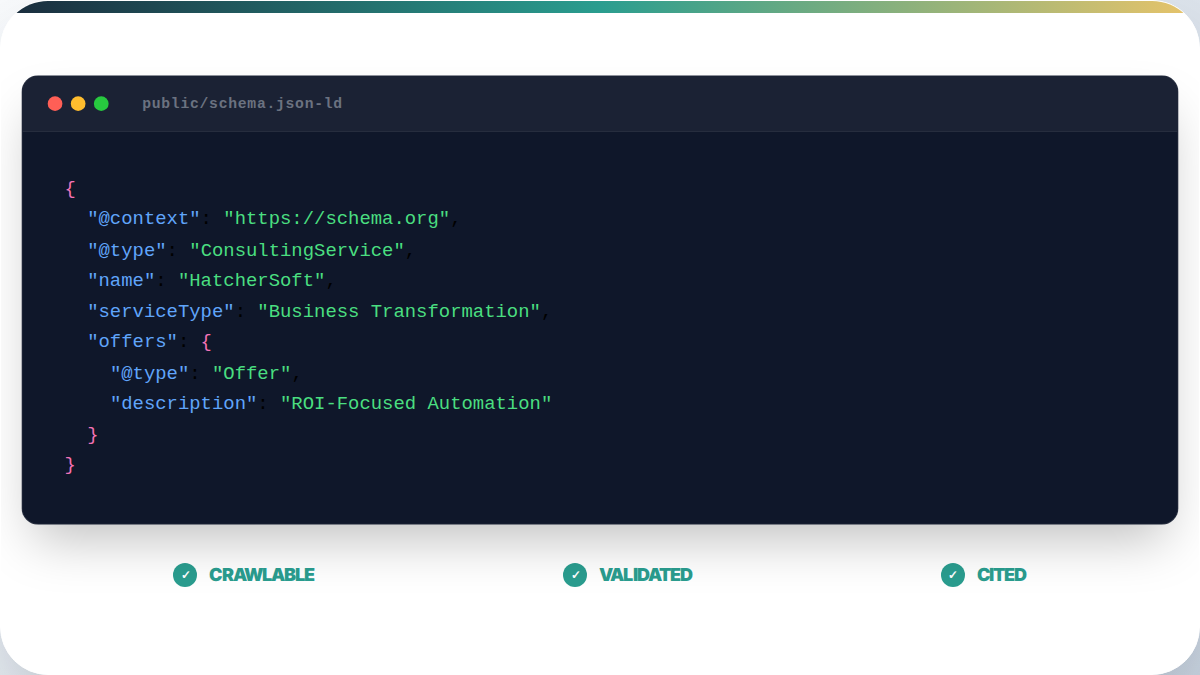
Task: Select the "HatcherSoft" string value
Action: point(252,281)
